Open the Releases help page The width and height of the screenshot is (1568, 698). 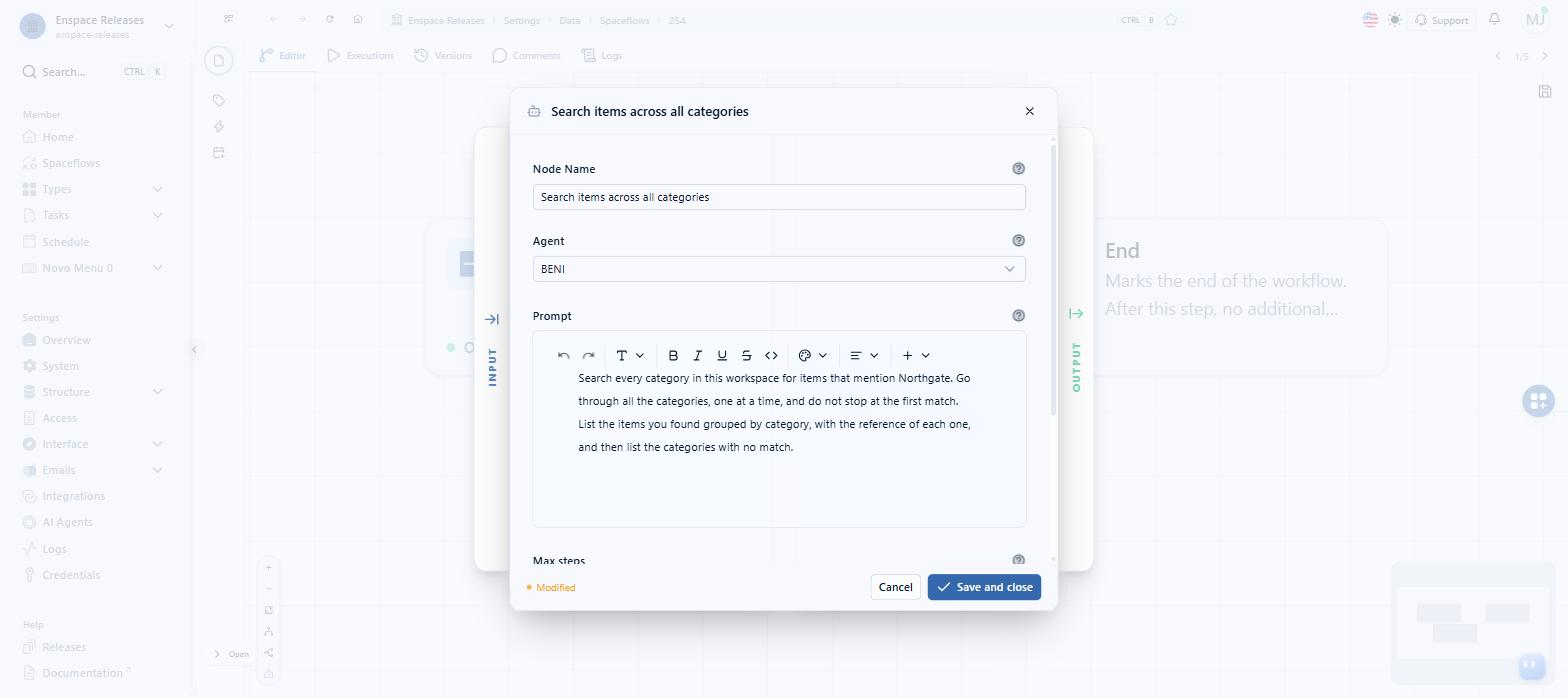[x=92, y=647]
